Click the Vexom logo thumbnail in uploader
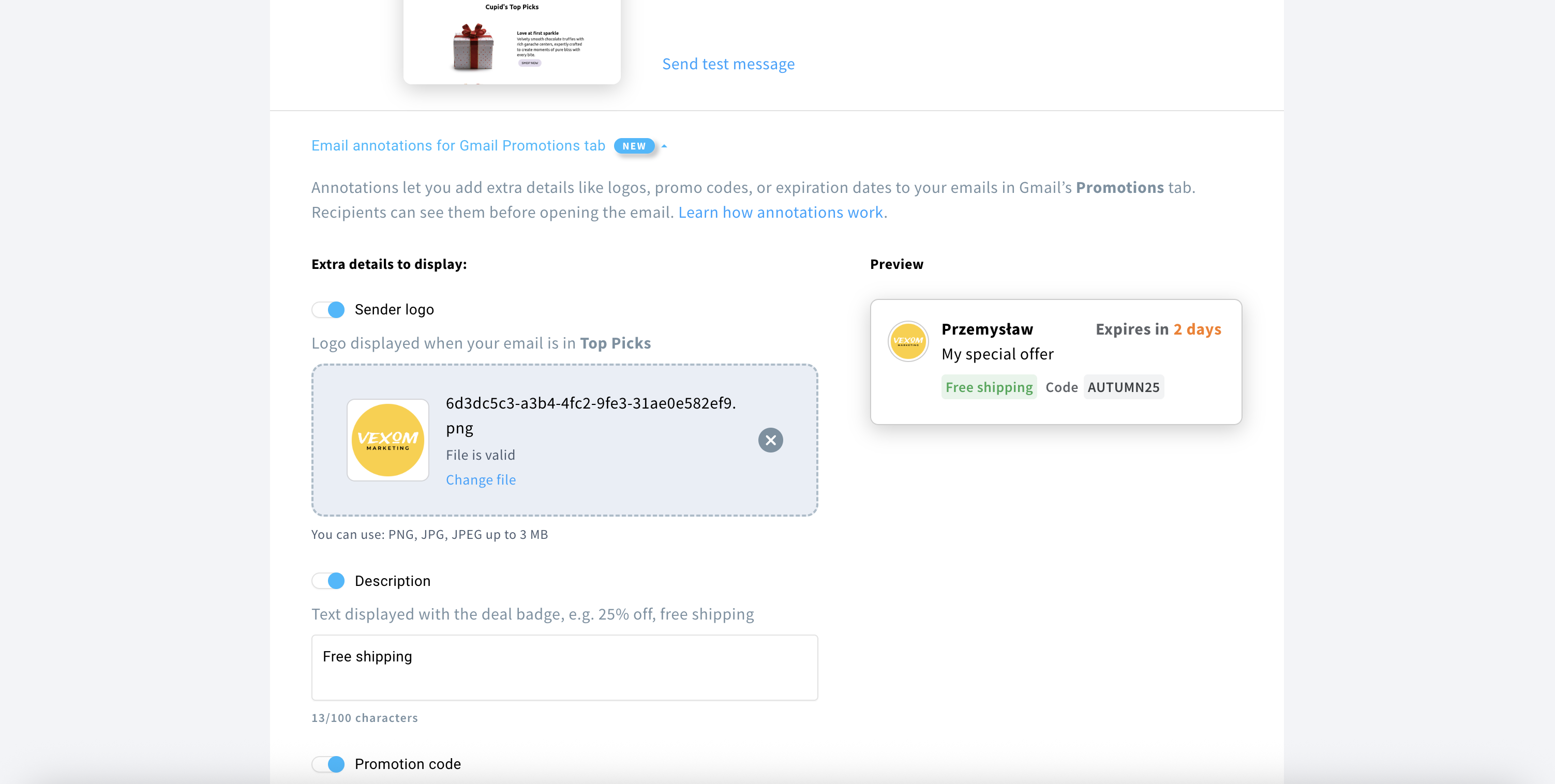Viewport: 1555px width, 784px height. pos(387,440)
